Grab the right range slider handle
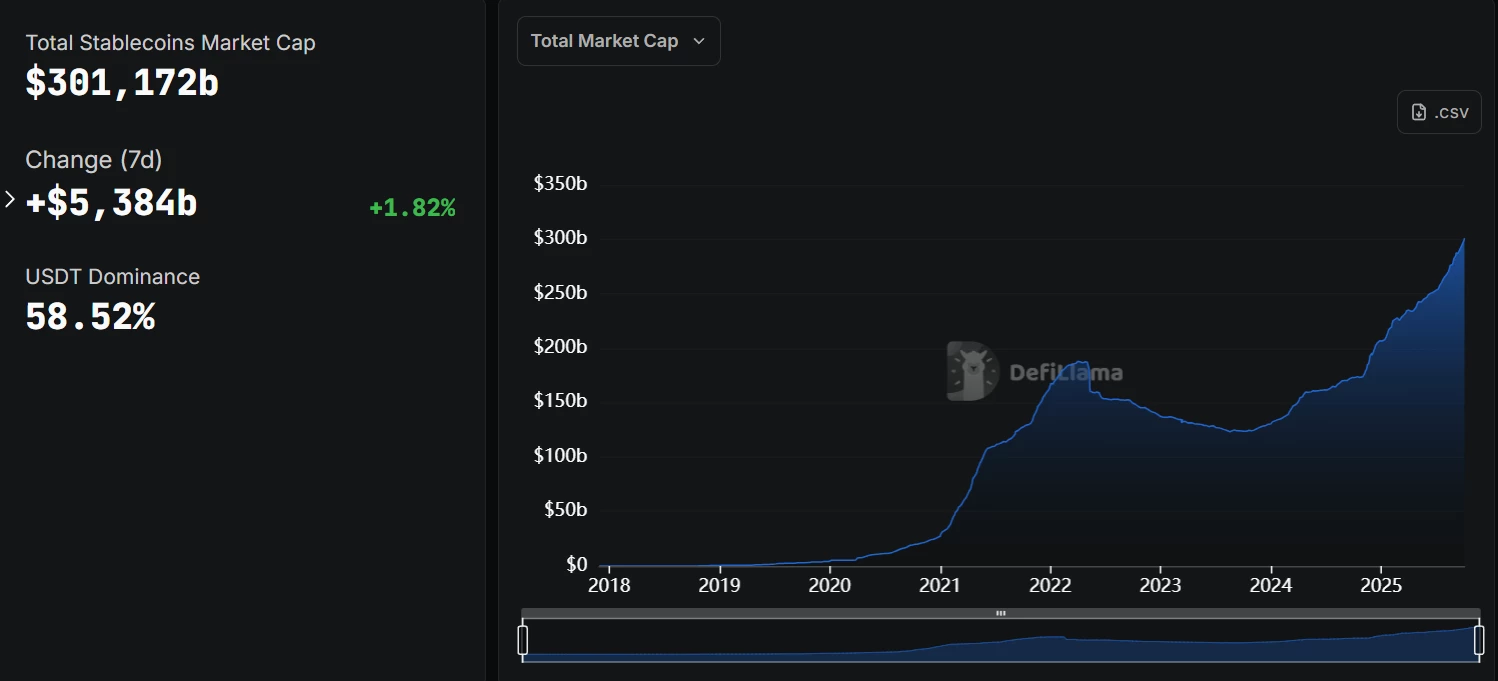Viewport: 1498px width, 681px height. (x=1479, y=640)
